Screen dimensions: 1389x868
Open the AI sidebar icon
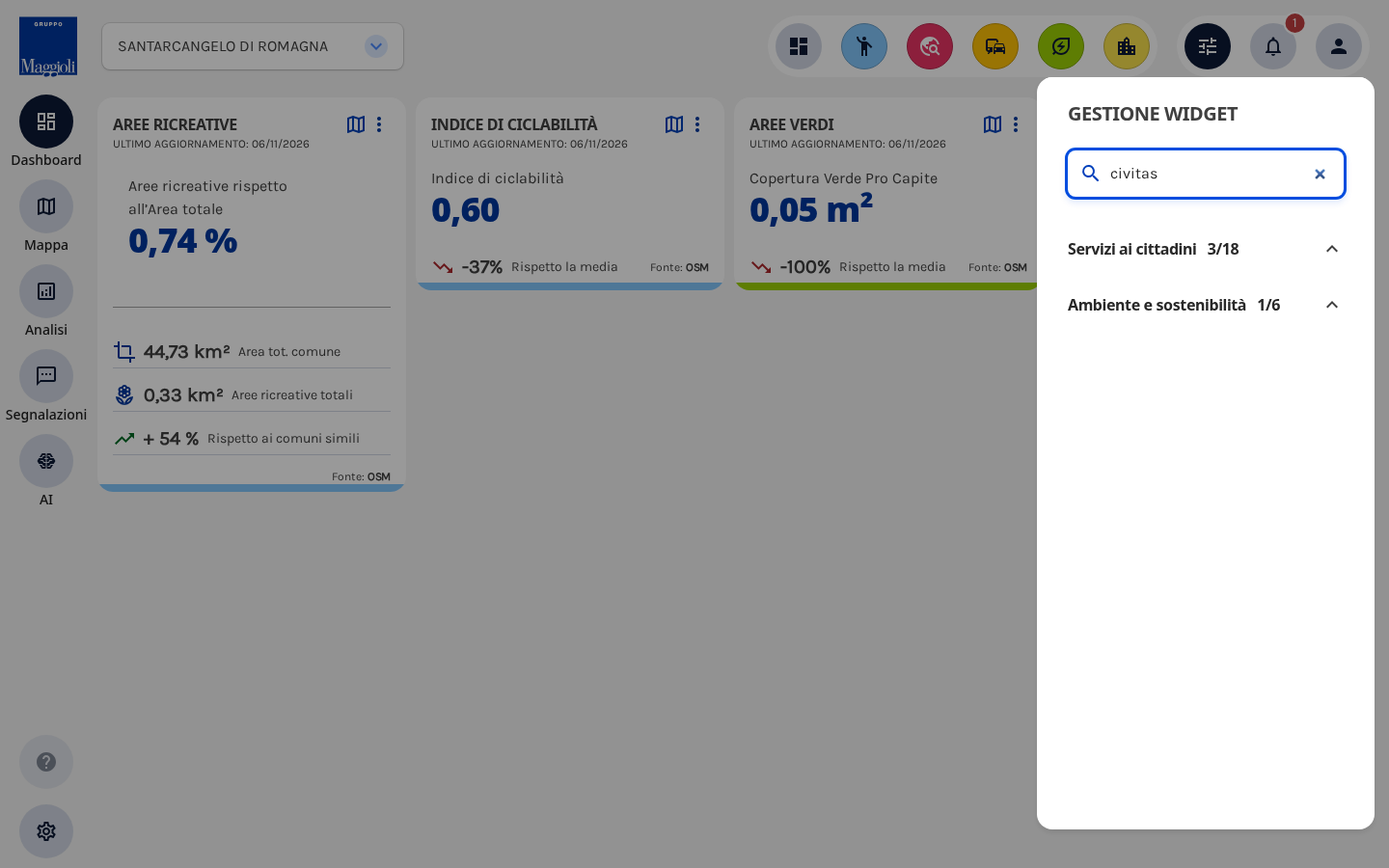pyautogui.click(x=46, y=461)
